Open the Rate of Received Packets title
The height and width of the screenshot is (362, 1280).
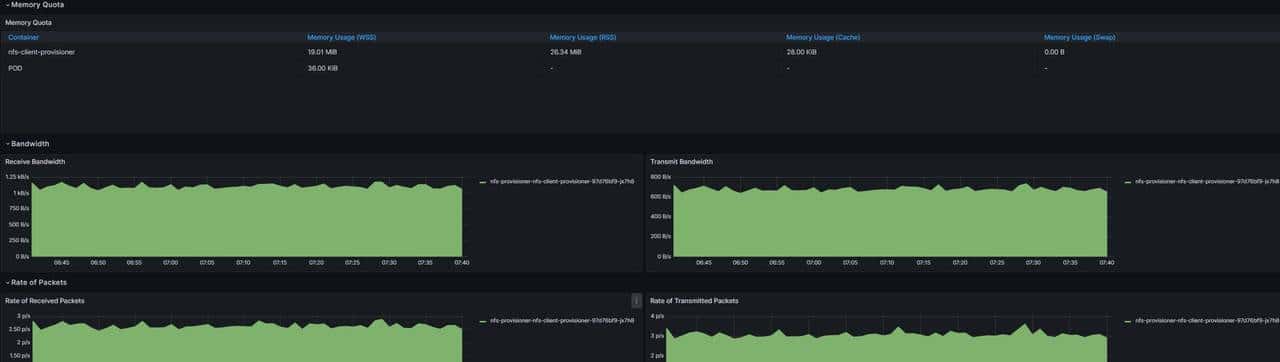pos(45,300)
